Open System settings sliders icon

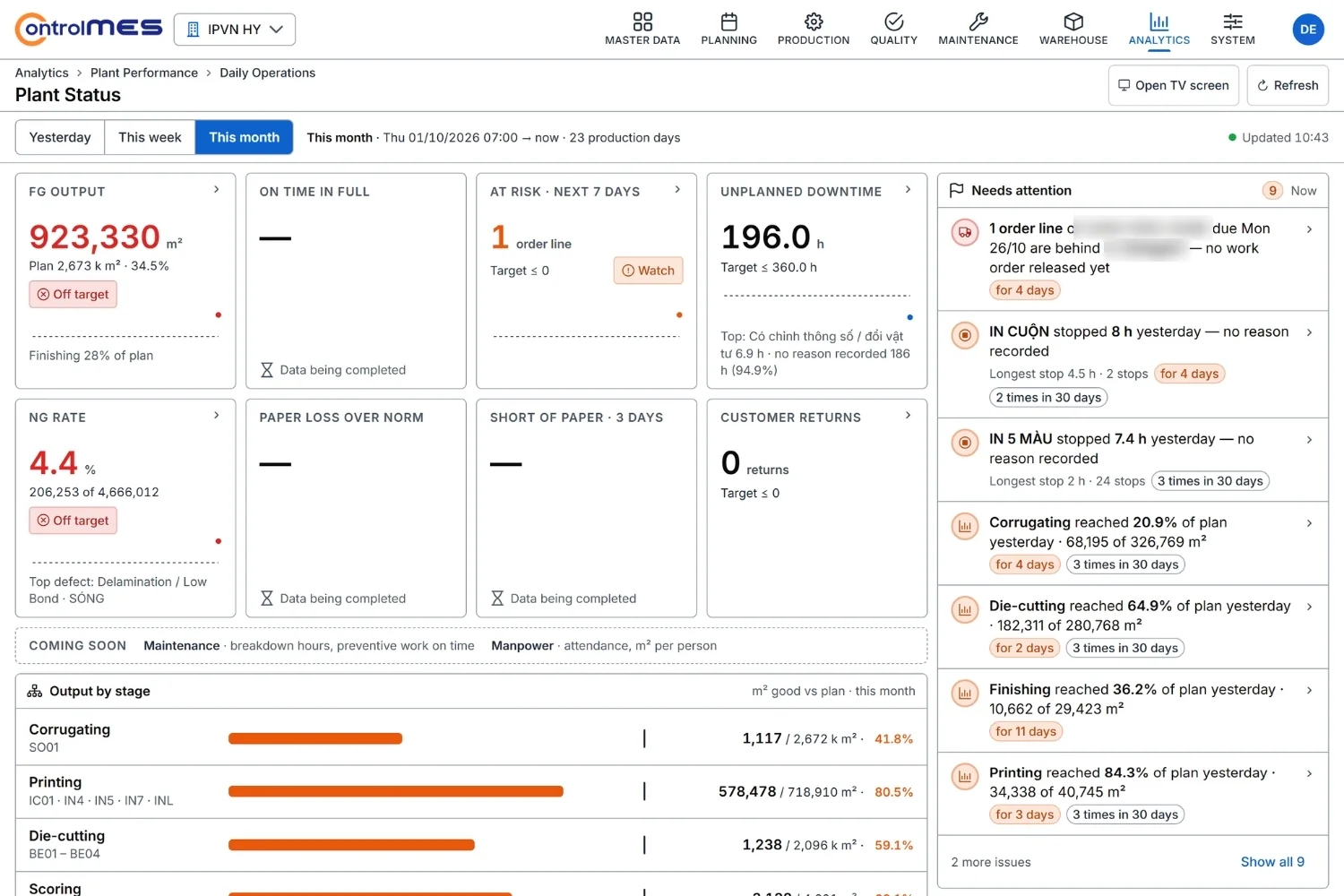click(x=1233, y=22)
